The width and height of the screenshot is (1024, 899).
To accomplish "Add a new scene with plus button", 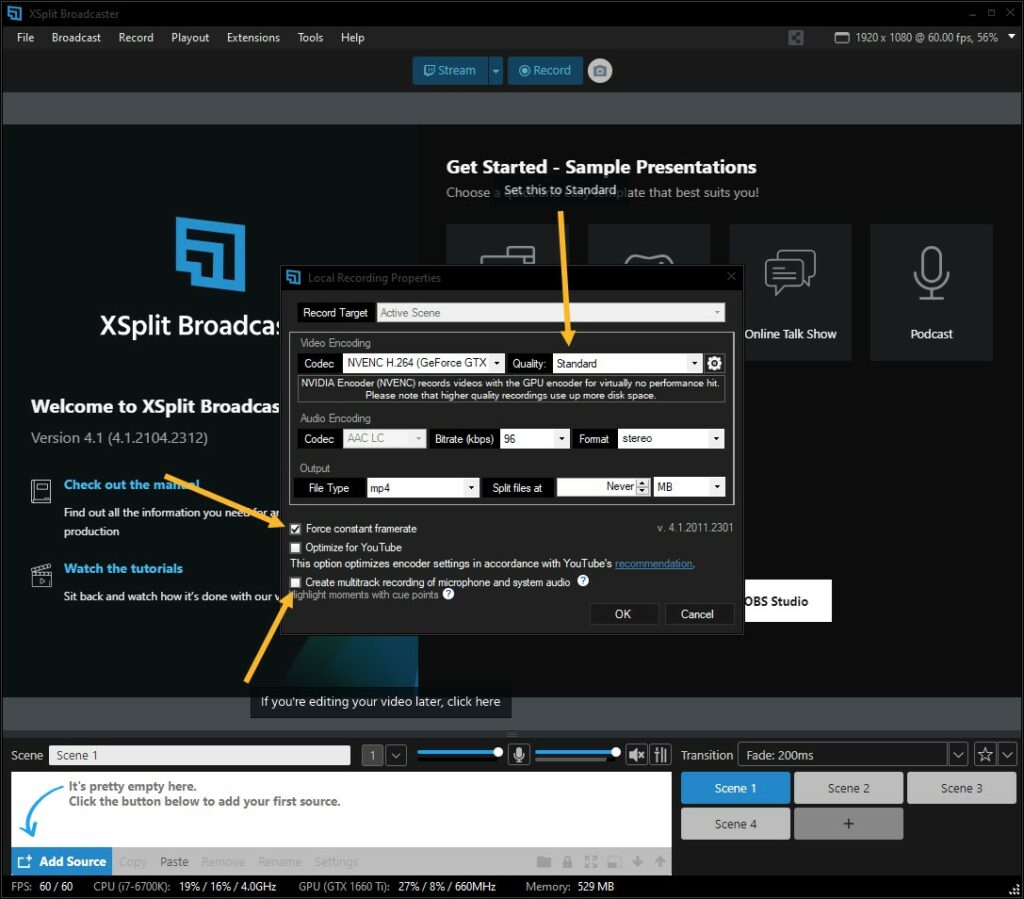I will click(848, 824).
